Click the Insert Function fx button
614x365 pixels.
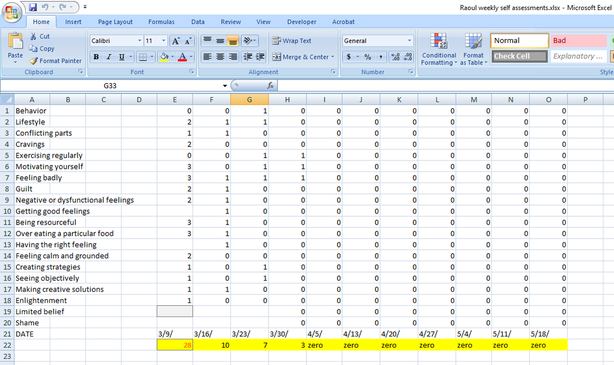pyautogui.click(x=270, y=85)
